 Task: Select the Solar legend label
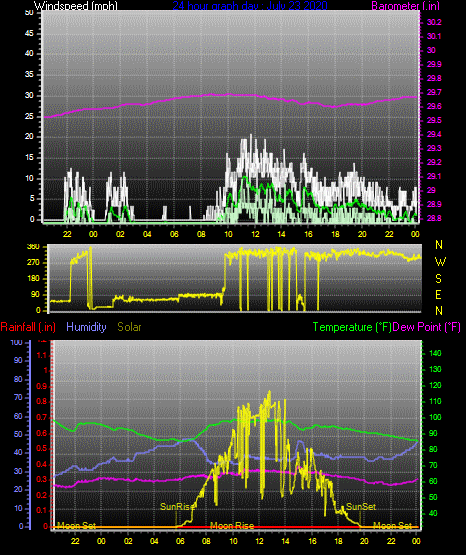tap(129, 327)
